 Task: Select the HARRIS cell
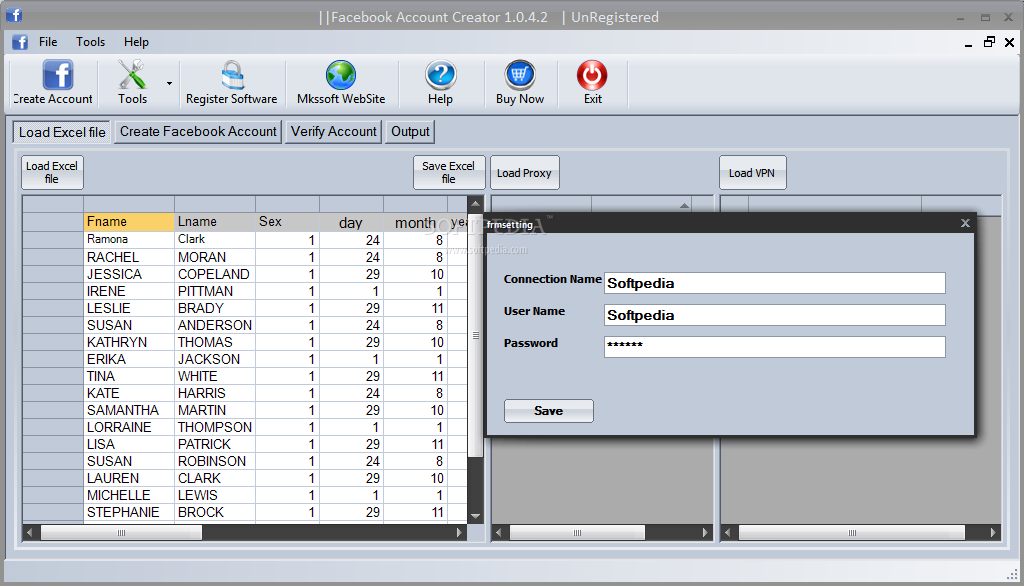215,393
